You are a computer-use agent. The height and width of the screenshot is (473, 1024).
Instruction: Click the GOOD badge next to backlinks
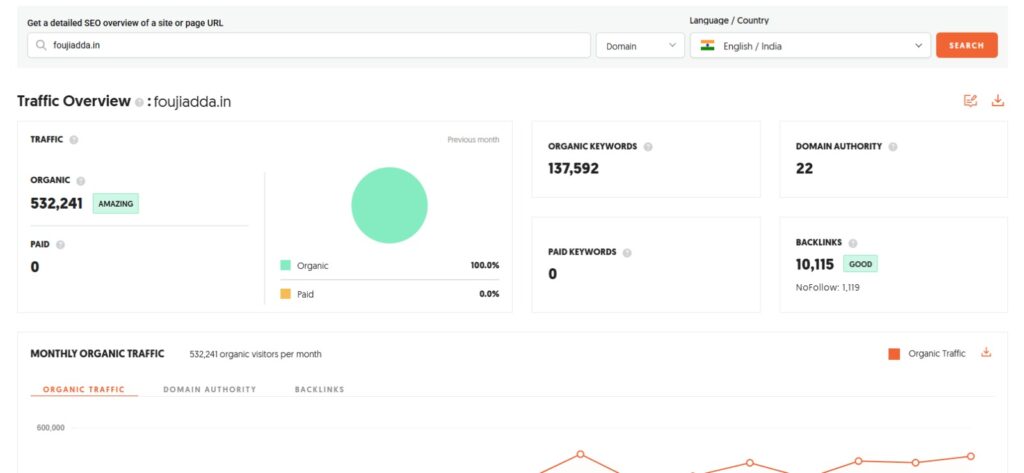click(861, 264)
